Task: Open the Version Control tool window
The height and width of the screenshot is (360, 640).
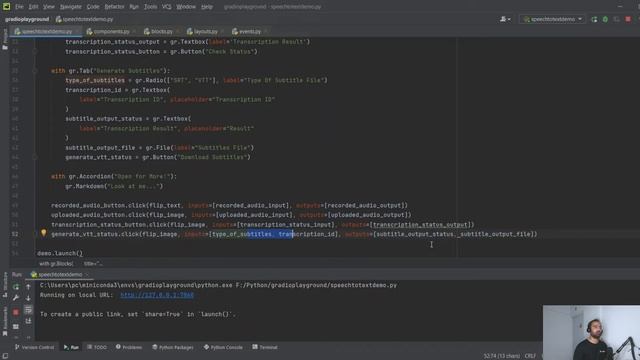Action: coord(35,347)
